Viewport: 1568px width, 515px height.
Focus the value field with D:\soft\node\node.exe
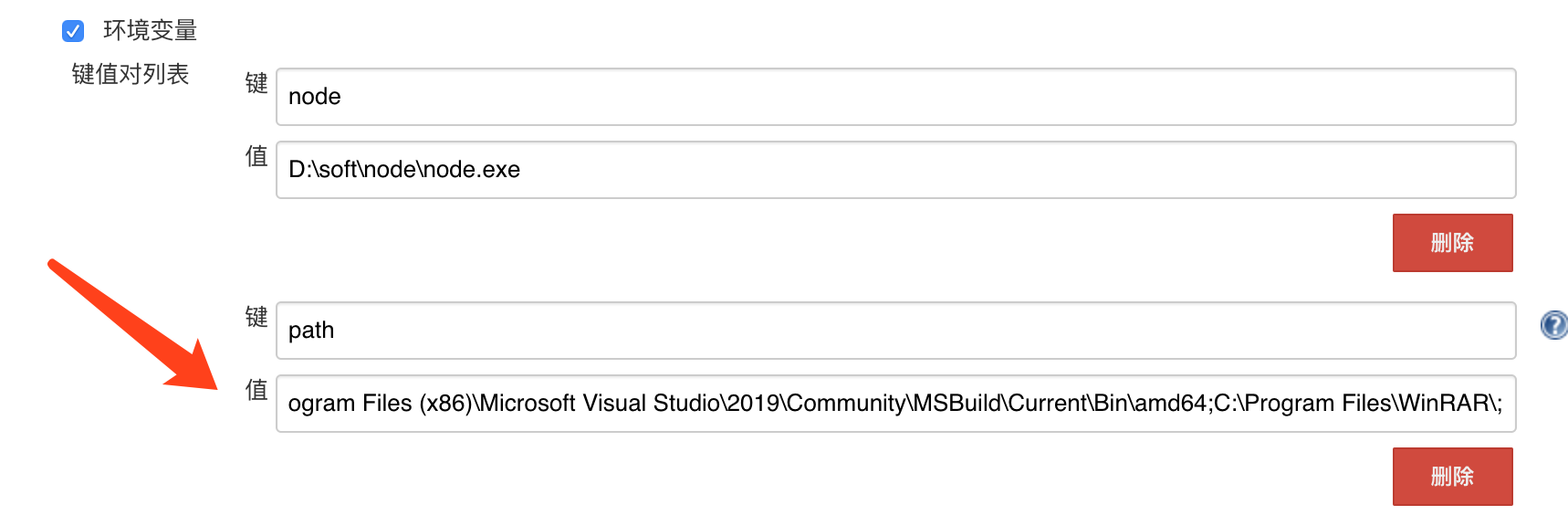[894, 170]
